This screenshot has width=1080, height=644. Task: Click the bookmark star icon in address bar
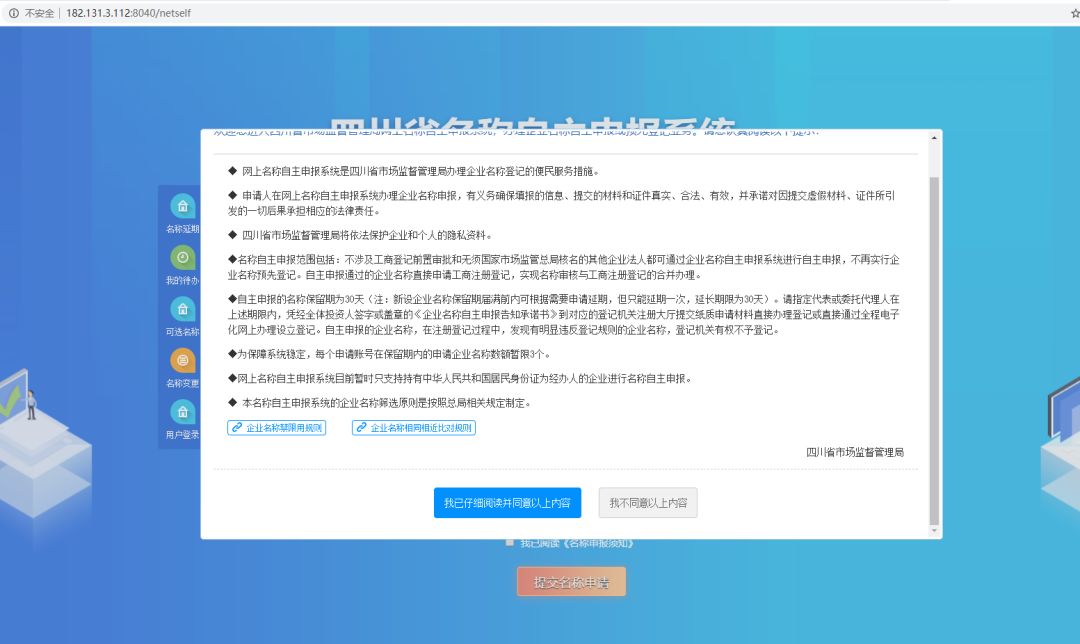[1075, 13]
